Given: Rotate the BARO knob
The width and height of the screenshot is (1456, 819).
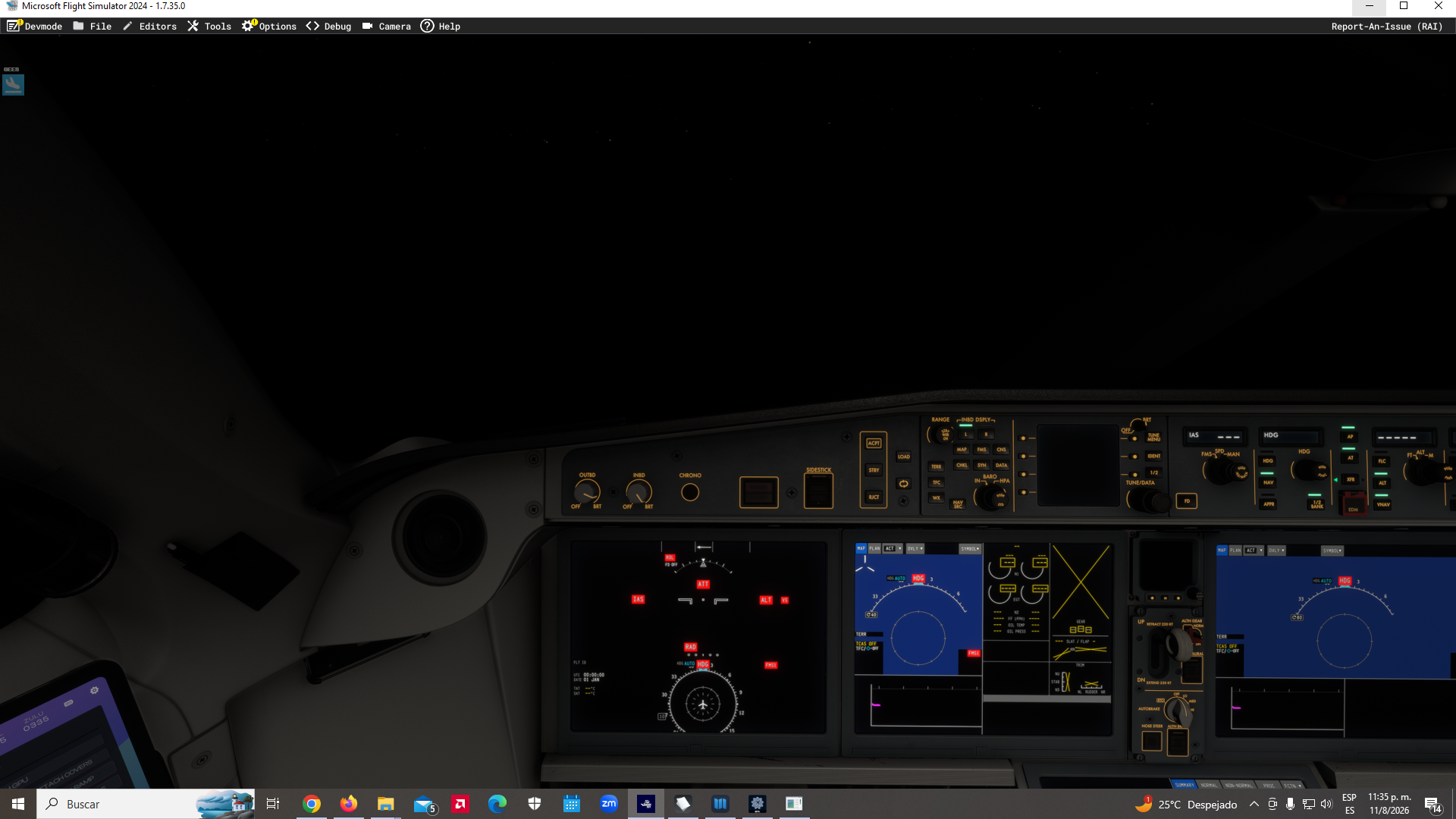Looking at the screenshot, I should [990, 497].
